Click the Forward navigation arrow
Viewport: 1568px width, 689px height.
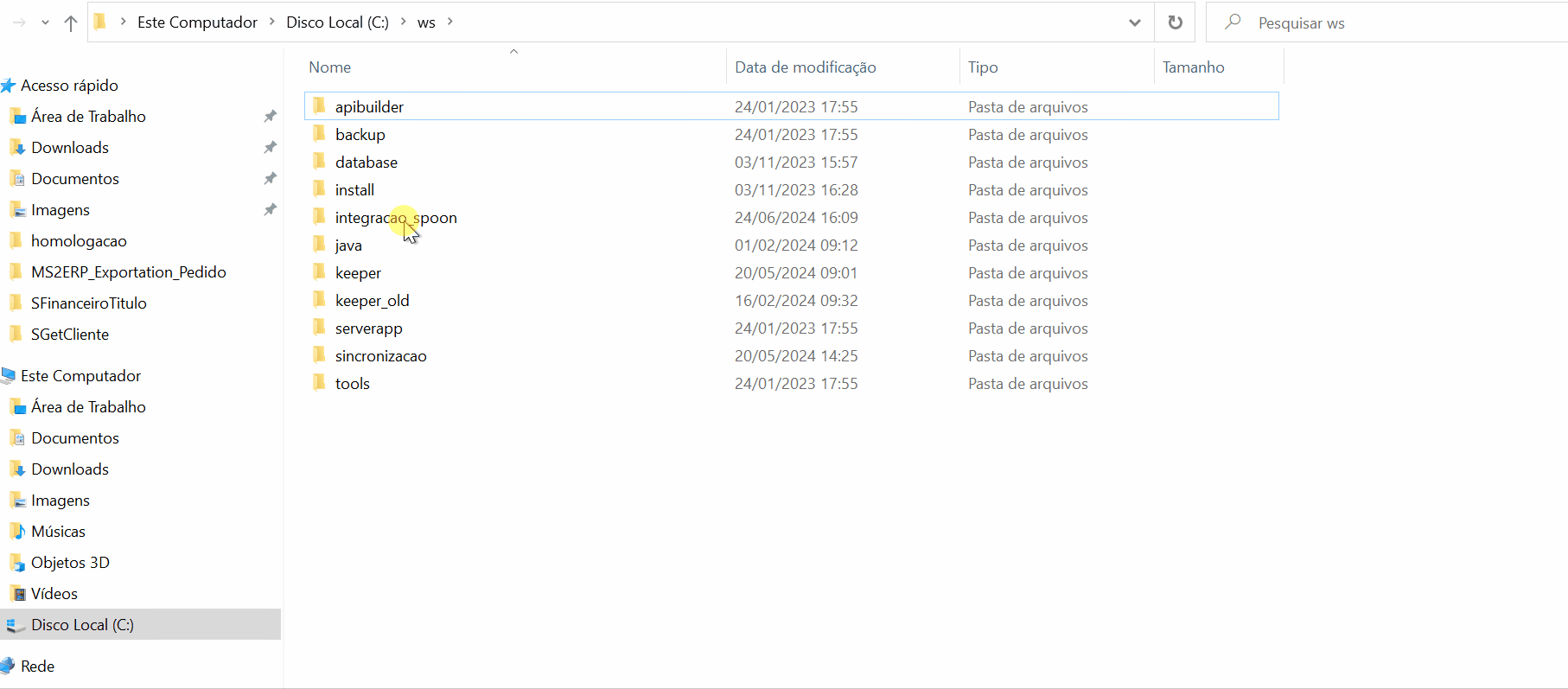coord(19,22)
